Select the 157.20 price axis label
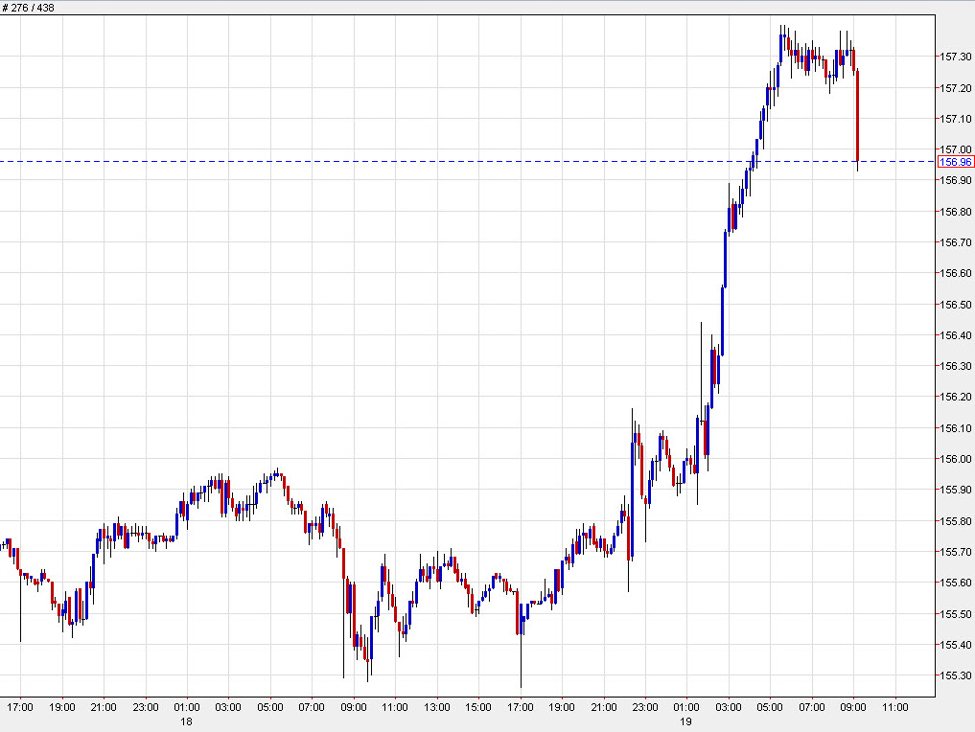975x732 pixels. [955, 88]
